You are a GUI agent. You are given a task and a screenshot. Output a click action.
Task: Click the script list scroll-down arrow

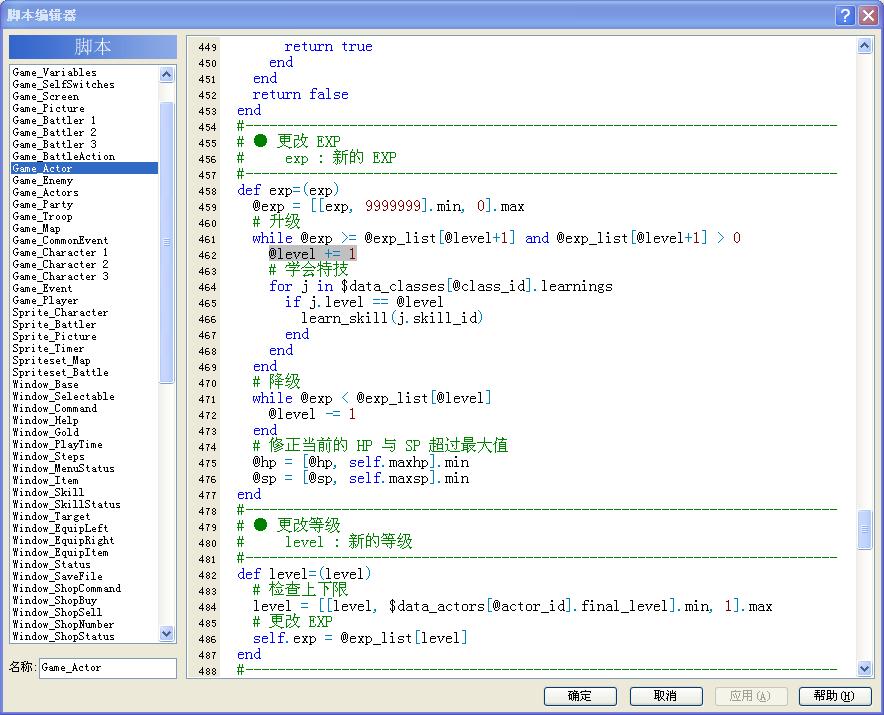click(166, 633)
